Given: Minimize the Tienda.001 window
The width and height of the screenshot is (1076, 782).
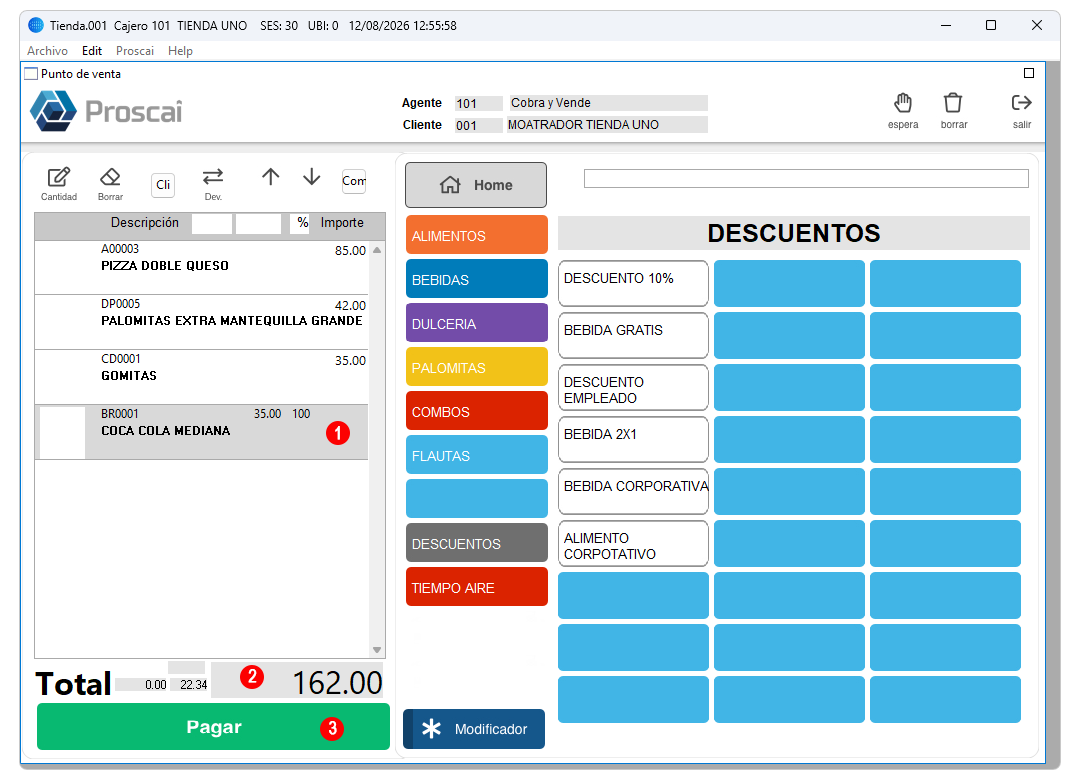Looking at the screenshot, I should (x=946, y=25).
